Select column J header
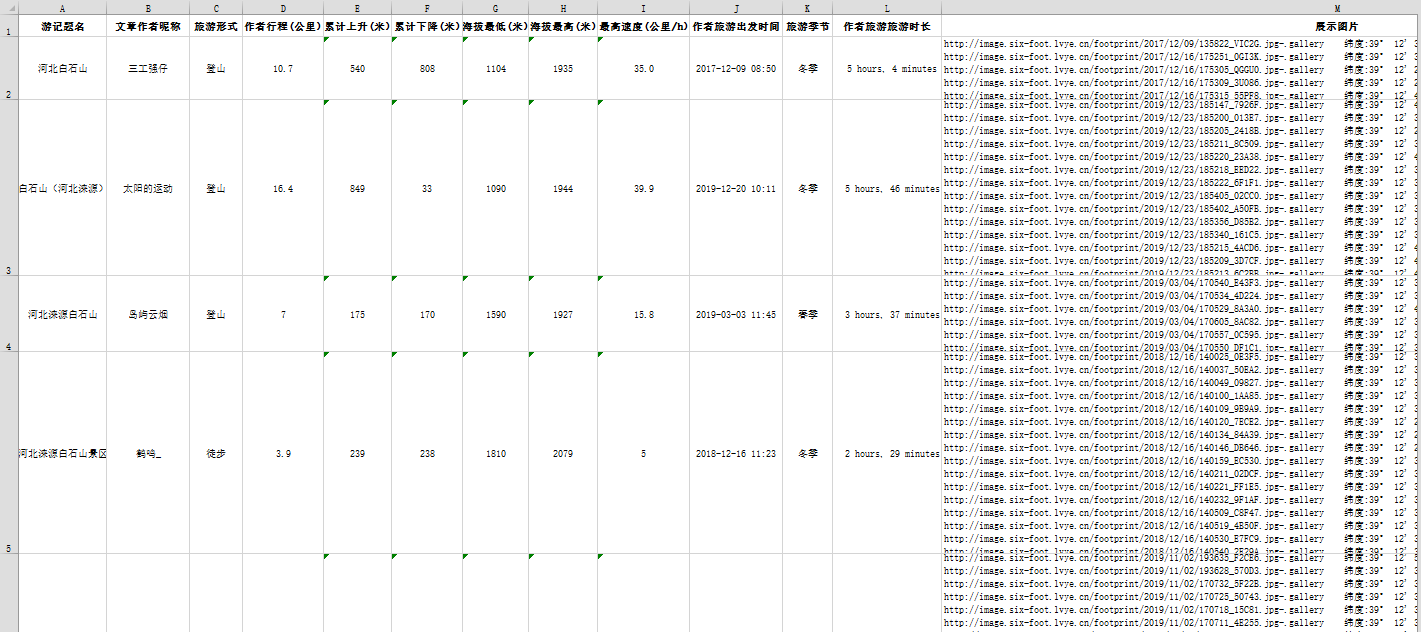The width and height of the screenshot is (1421, 632). pos(736,7)
